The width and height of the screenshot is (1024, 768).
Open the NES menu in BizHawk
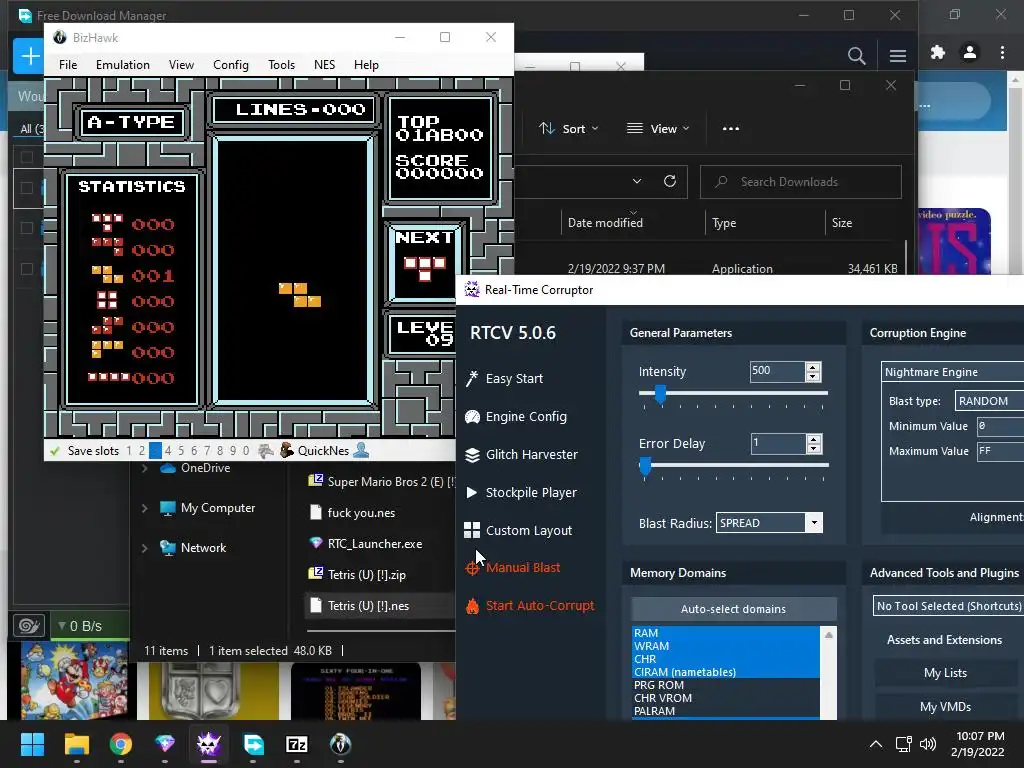[325, 65]
